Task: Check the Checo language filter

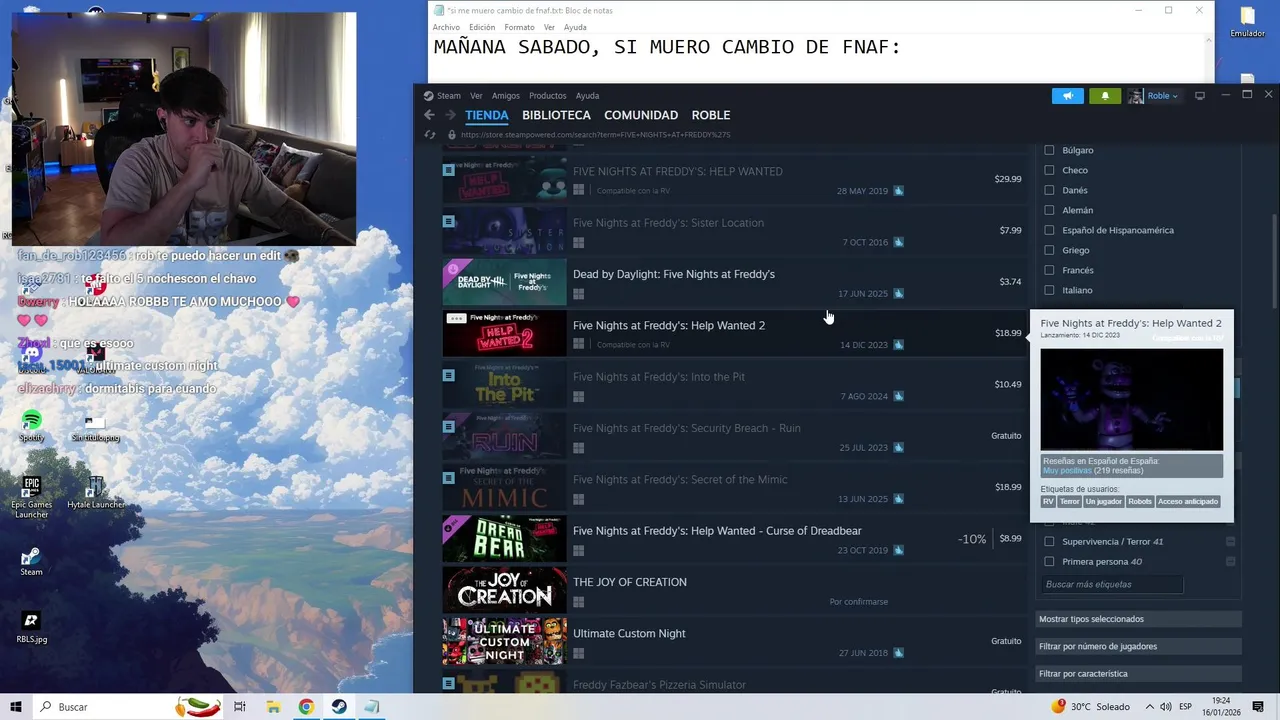Action: point(1049,170)
